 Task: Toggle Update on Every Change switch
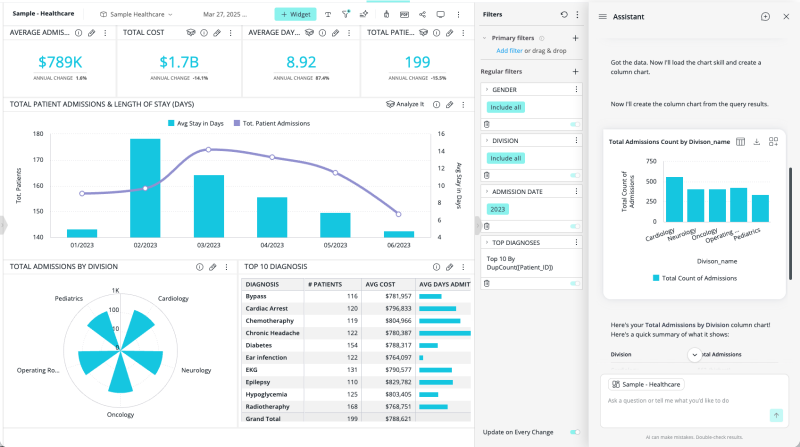click(575, 432)
